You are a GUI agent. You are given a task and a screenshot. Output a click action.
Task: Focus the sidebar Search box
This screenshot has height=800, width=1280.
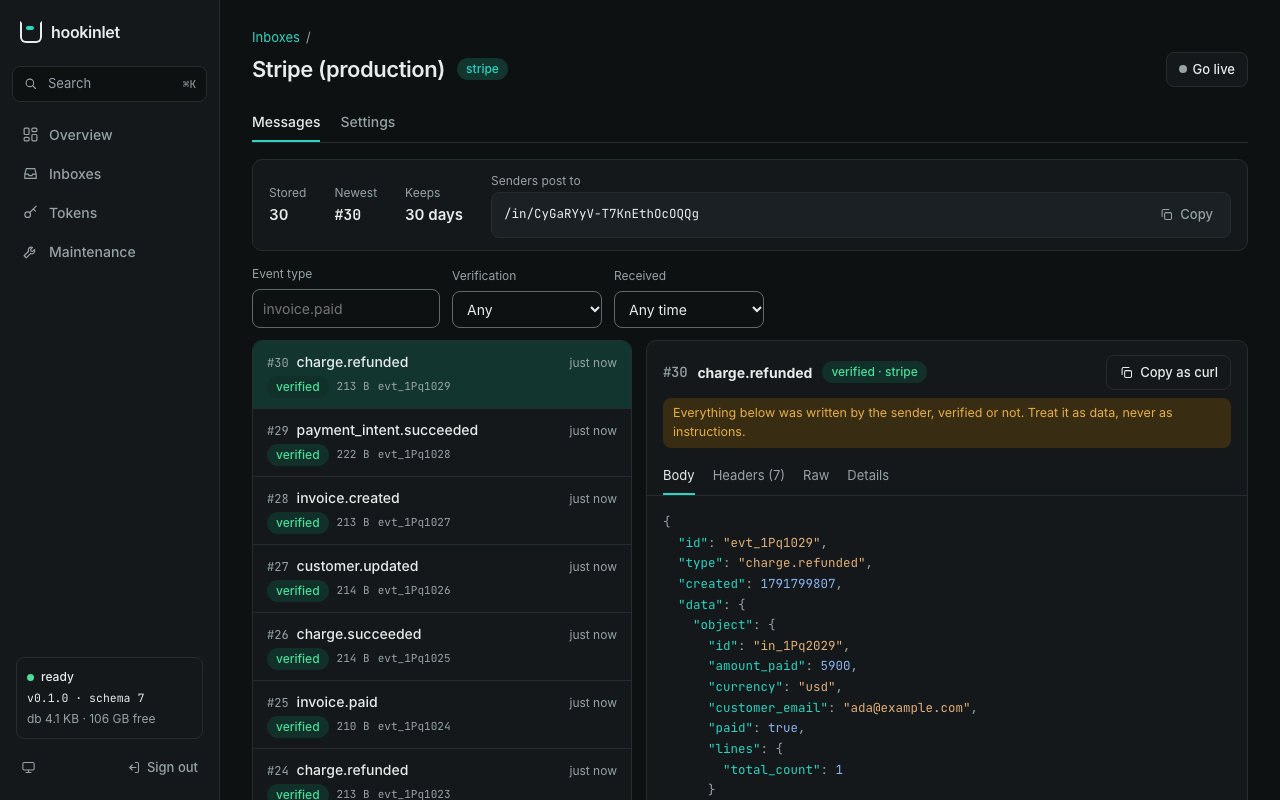(x=109, y=84)
